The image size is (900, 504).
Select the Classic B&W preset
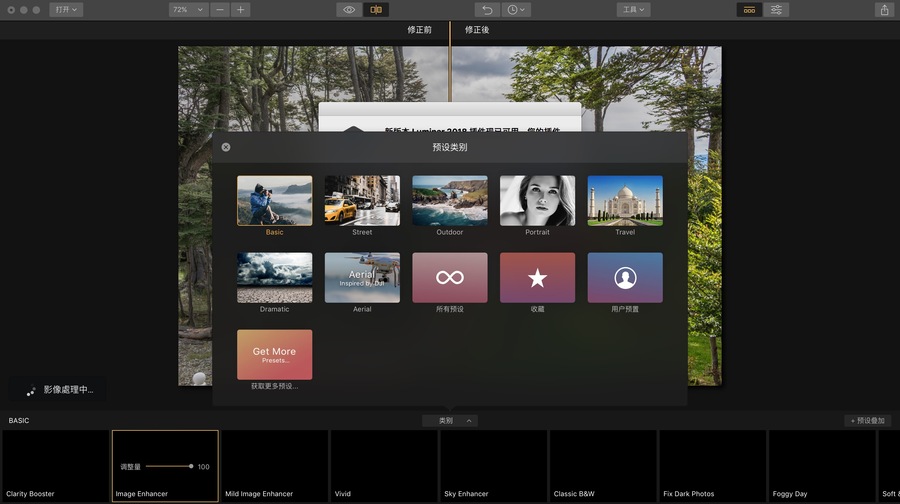[x=603, y=466]
